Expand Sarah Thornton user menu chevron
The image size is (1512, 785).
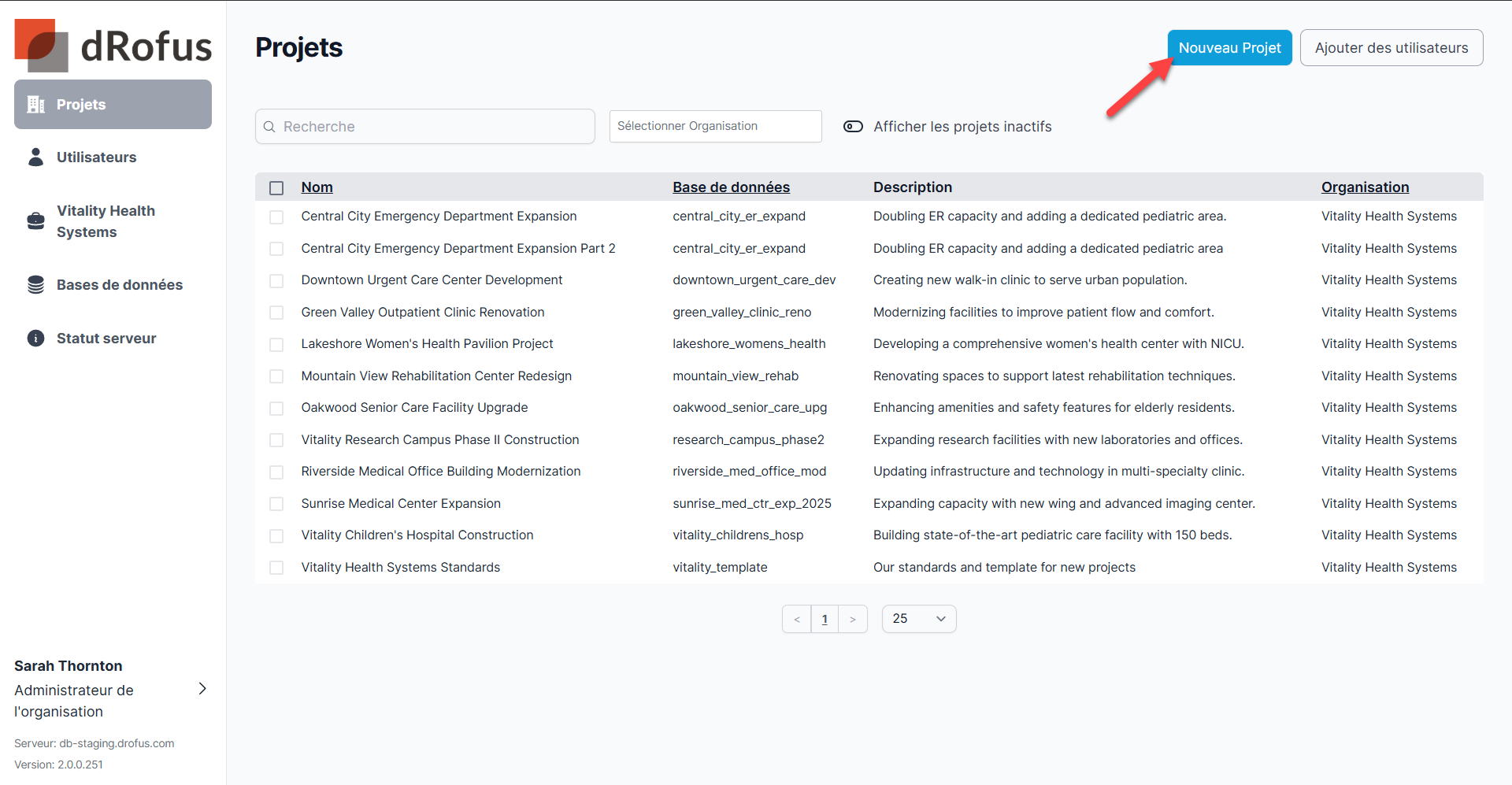(202, 689)
